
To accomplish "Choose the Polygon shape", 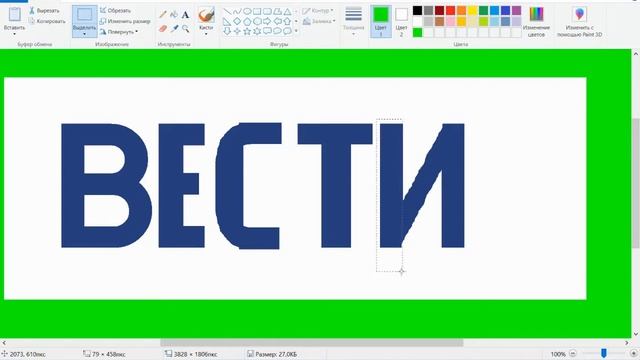I will click(x=277, y=11).
